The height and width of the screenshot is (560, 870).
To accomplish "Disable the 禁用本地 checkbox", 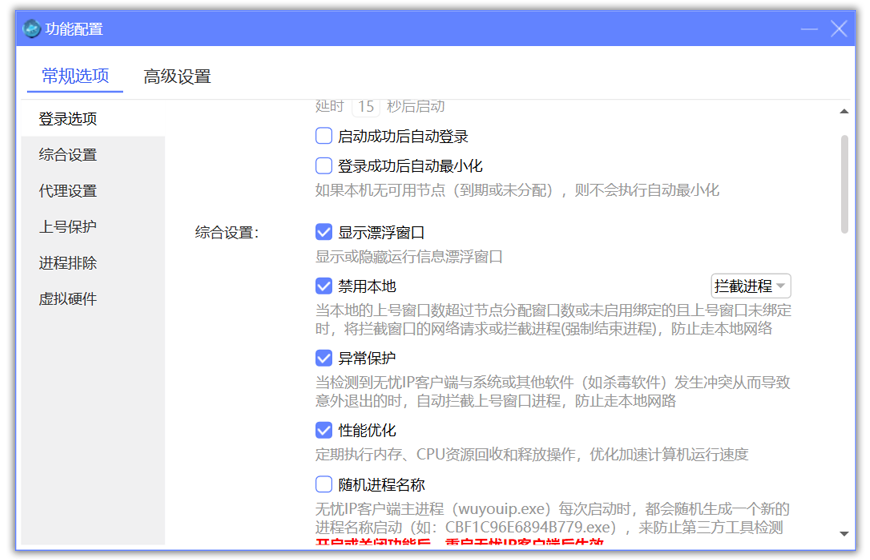I will coord(324,286).
